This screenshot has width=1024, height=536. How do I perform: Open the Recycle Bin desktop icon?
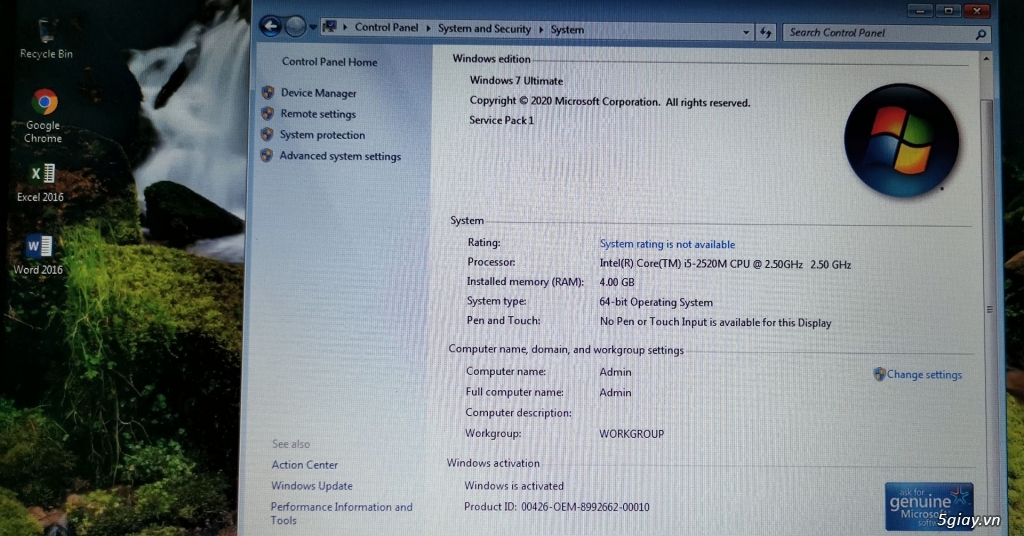(x=46, y=39)
